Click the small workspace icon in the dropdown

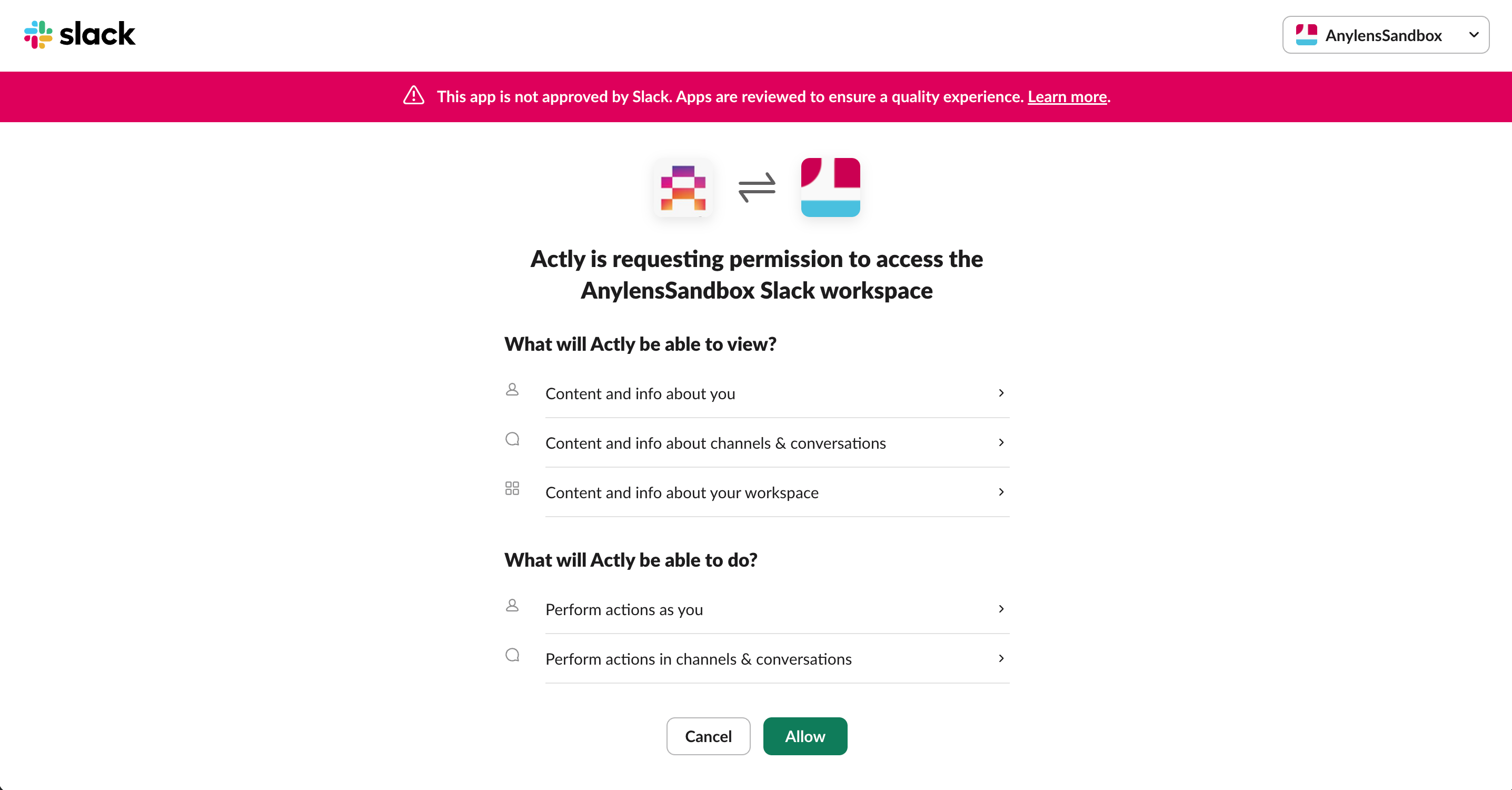[x=1307, y=35]
